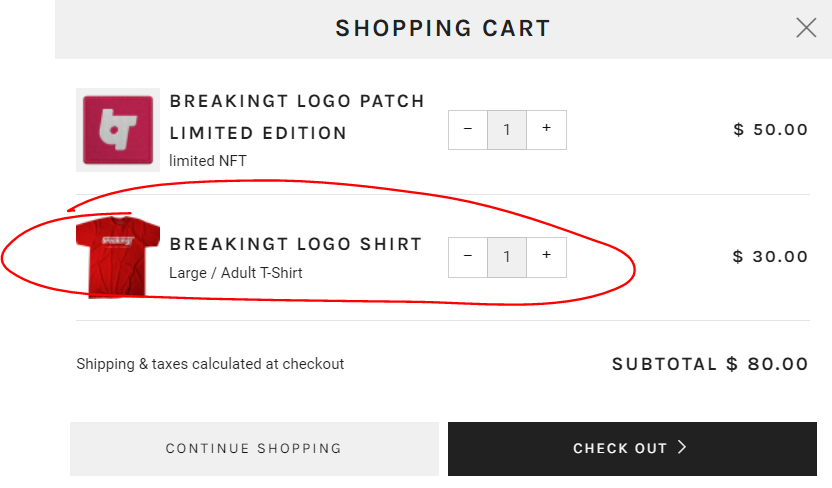Image resolution: width=832 pixels, height=488 pixels.
Task: Click the $ 50.00 patch price
Action: 770,129
